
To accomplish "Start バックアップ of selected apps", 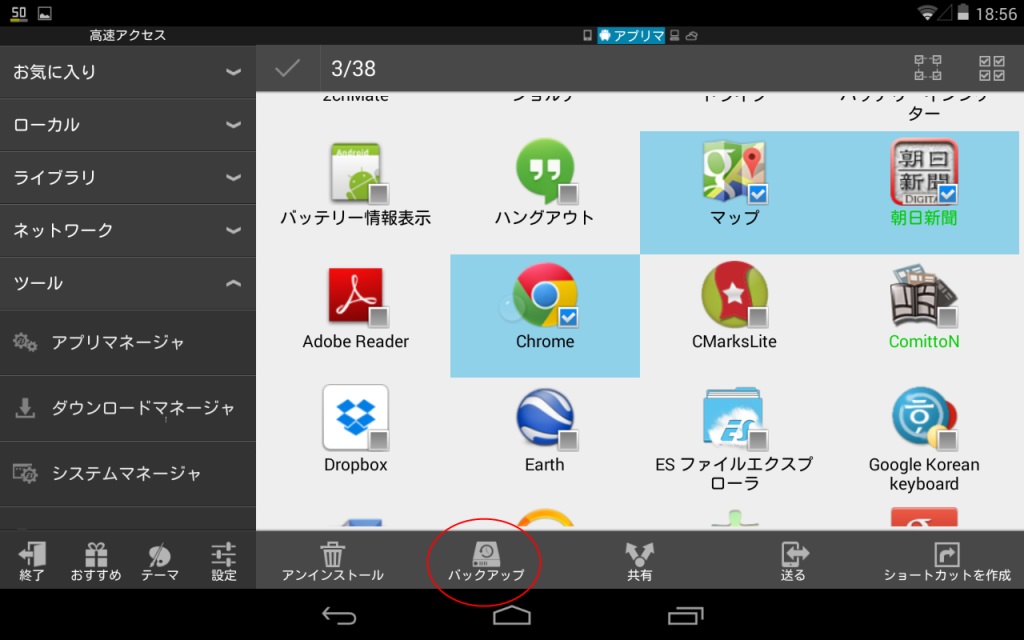I will (x=486, y=562).
